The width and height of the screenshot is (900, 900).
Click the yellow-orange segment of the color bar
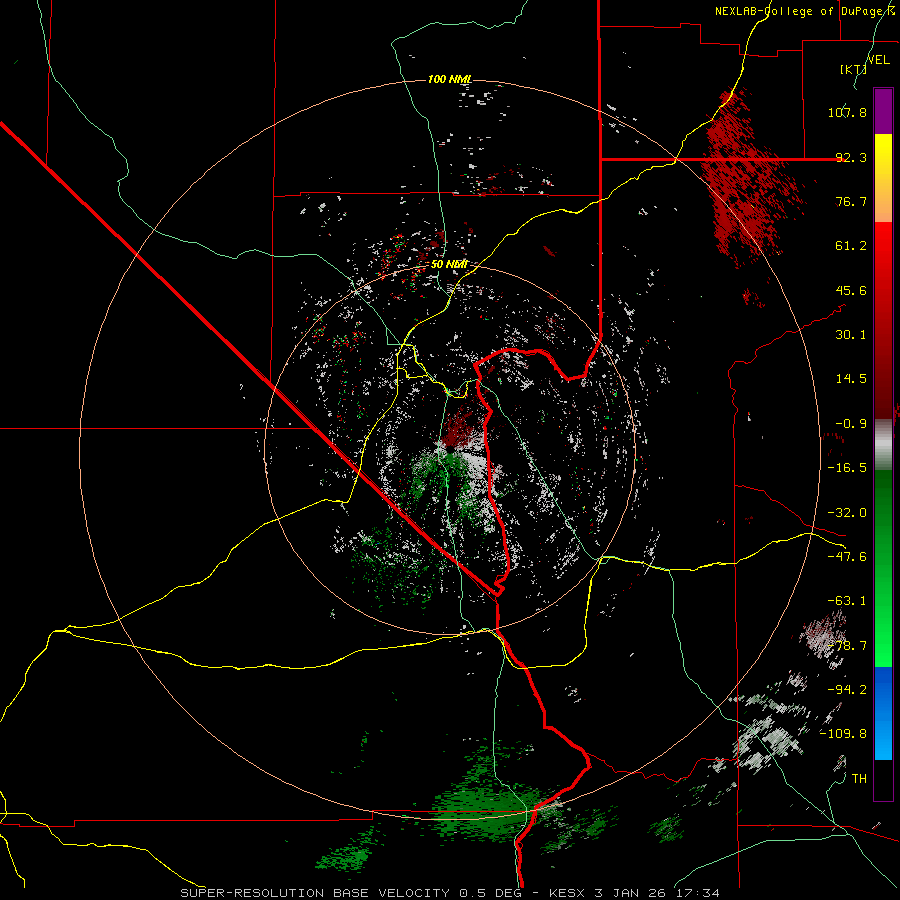(x=883, y=178)
